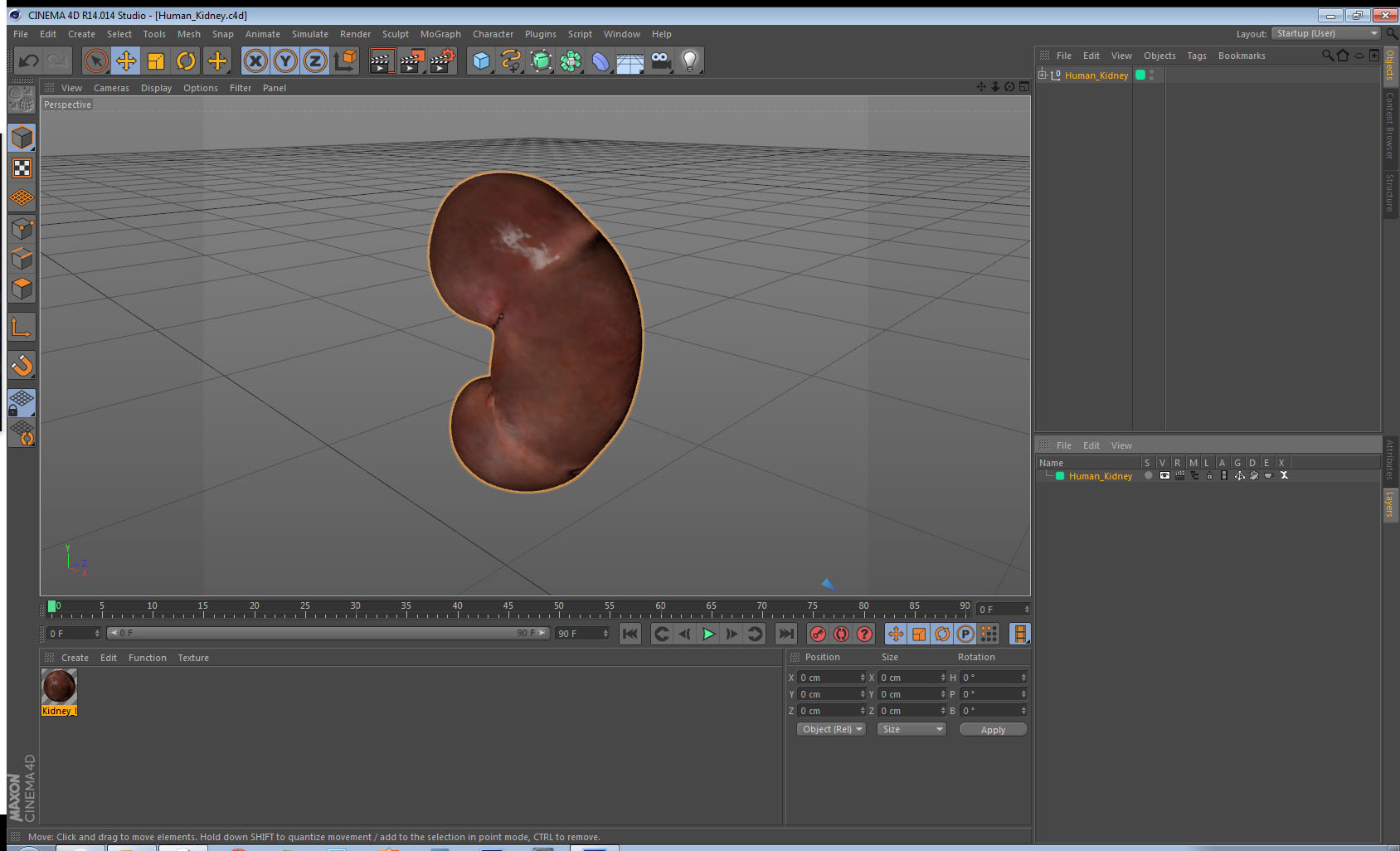Toggle X axis lock
This screenshot has width=1400, height=851.
pyautogui.click(x=255, y=61)
